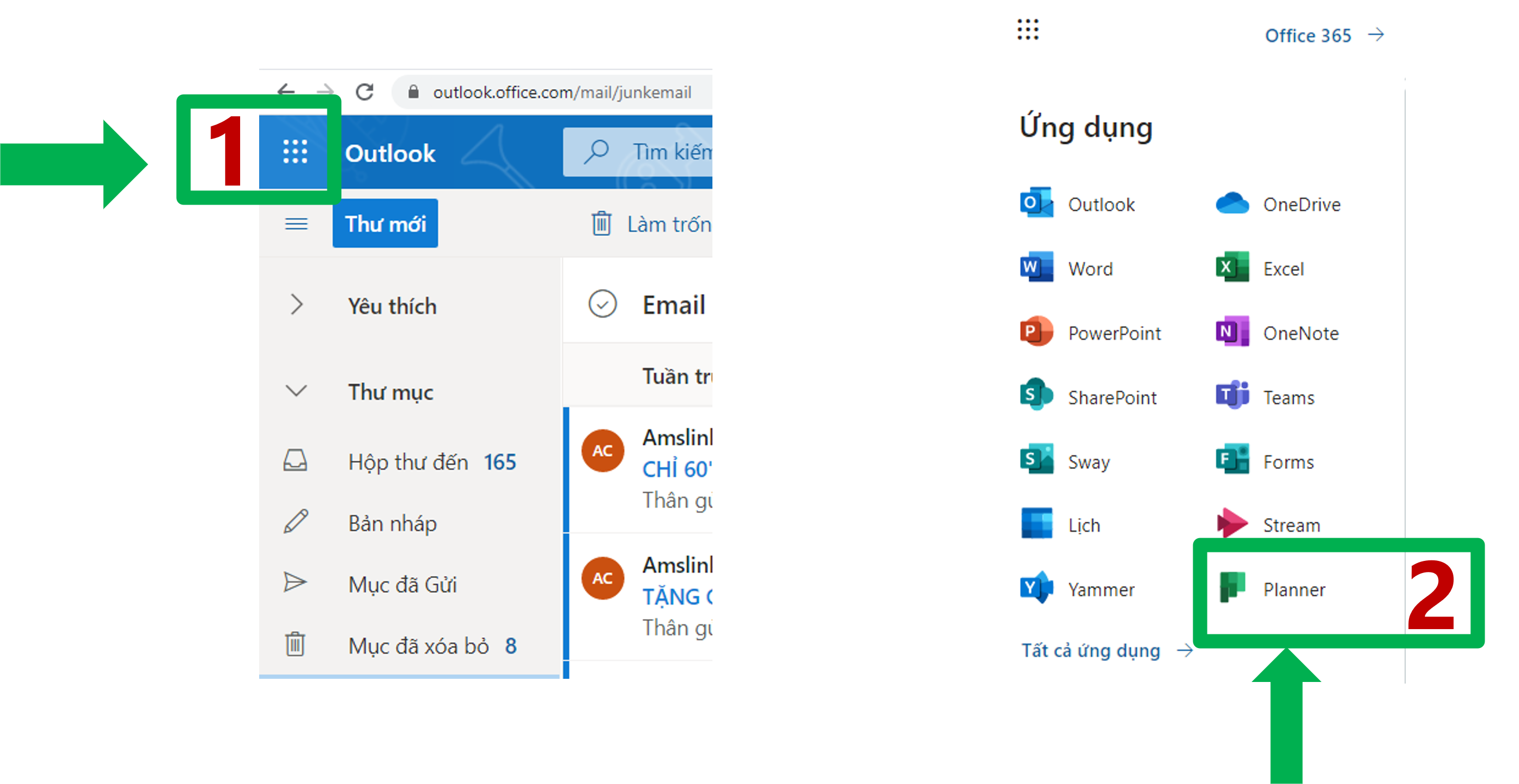Open Hộp thư đến inbox folder
Image resolution: width=1519 pixels, height=784 pixels.
[408, 462]
